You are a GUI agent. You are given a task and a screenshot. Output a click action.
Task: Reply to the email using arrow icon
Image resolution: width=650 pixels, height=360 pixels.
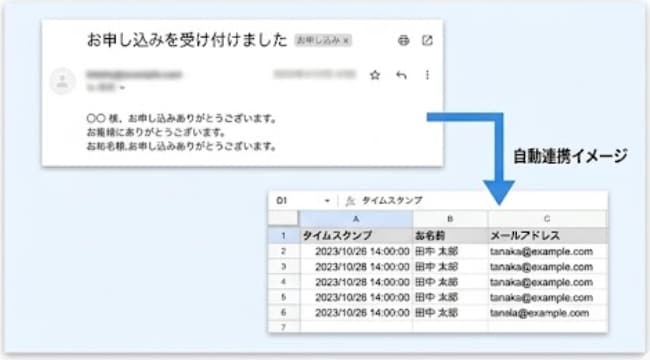coord(401,75)
